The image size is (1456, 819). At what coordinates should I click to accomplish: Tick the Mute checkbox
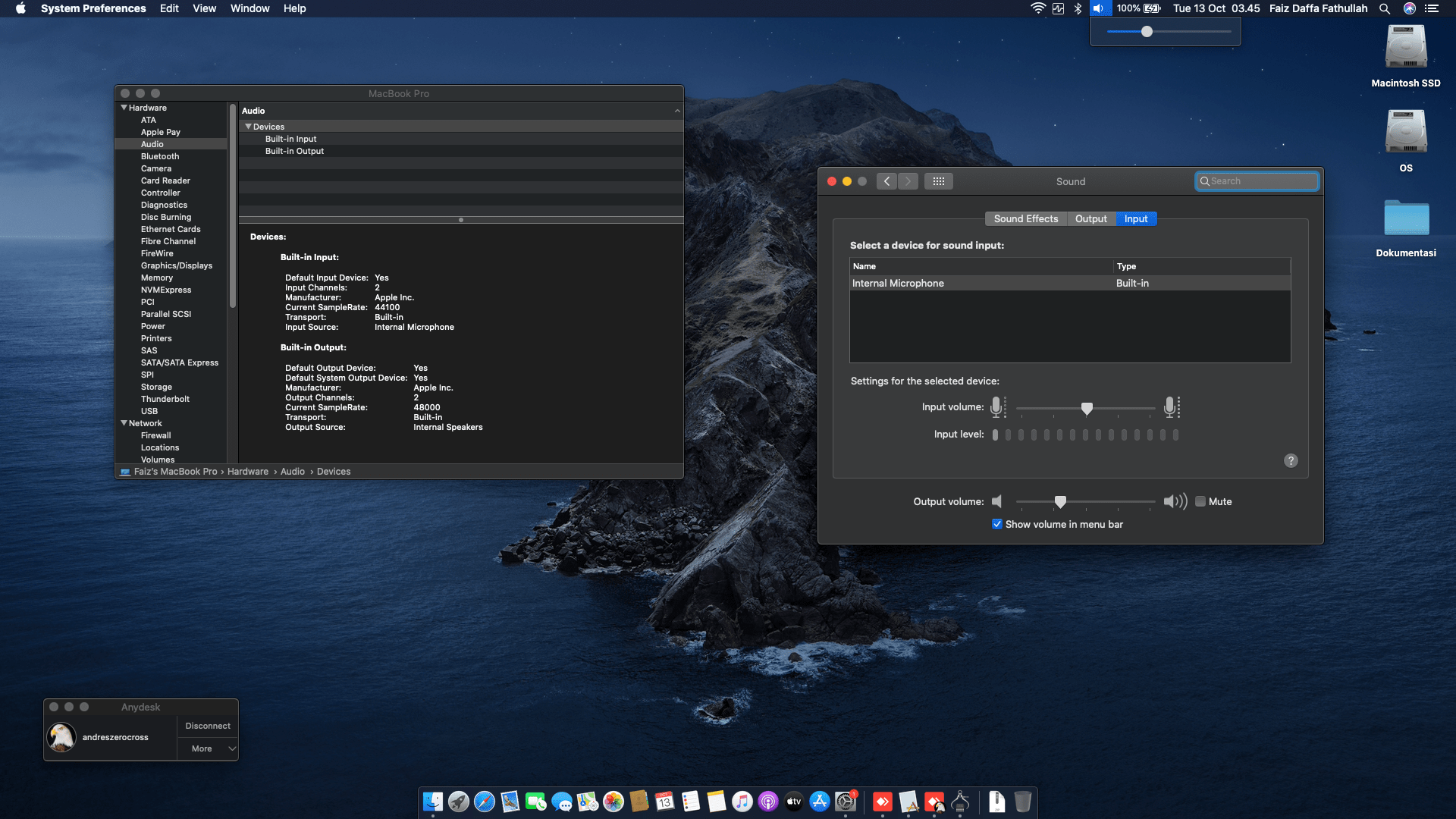(x=1200, y=501)
